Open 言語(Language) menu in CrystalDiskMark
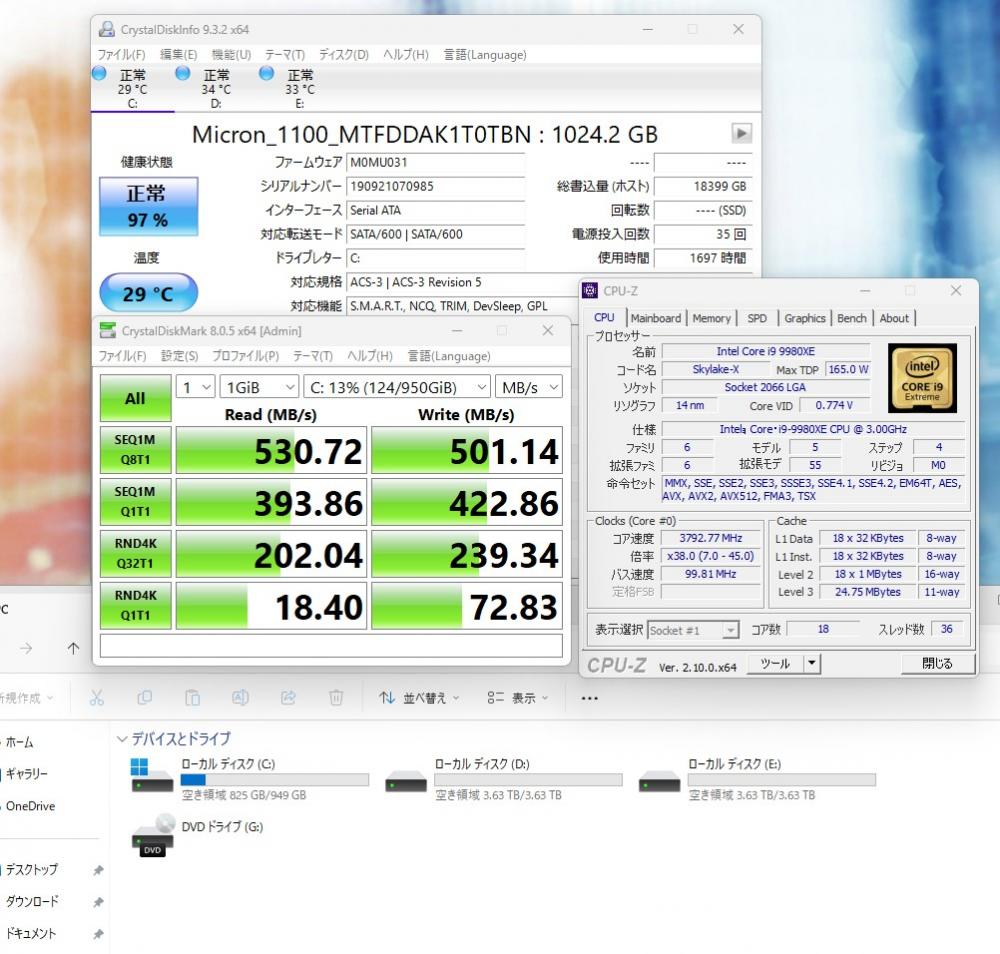Viewport: 1000px width, 954px height. [x=449, y=356]
